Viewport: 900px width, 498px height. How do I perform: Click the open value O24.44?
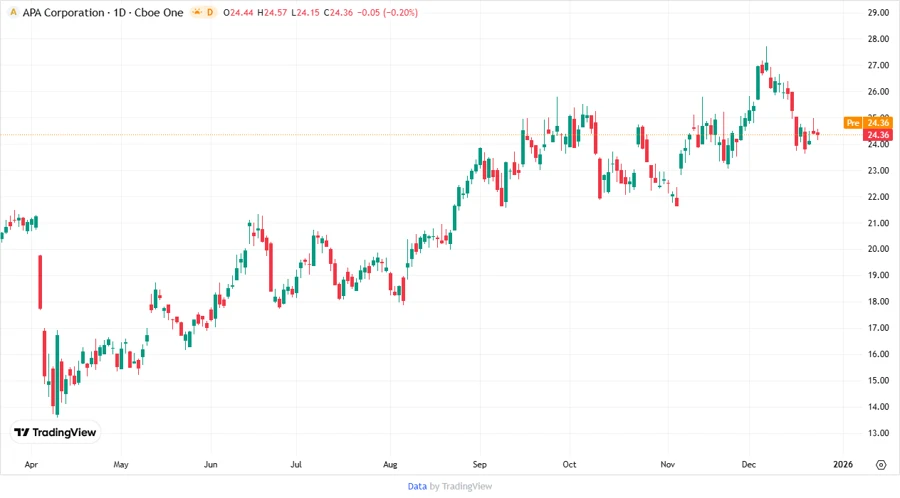tap(238, 13)
